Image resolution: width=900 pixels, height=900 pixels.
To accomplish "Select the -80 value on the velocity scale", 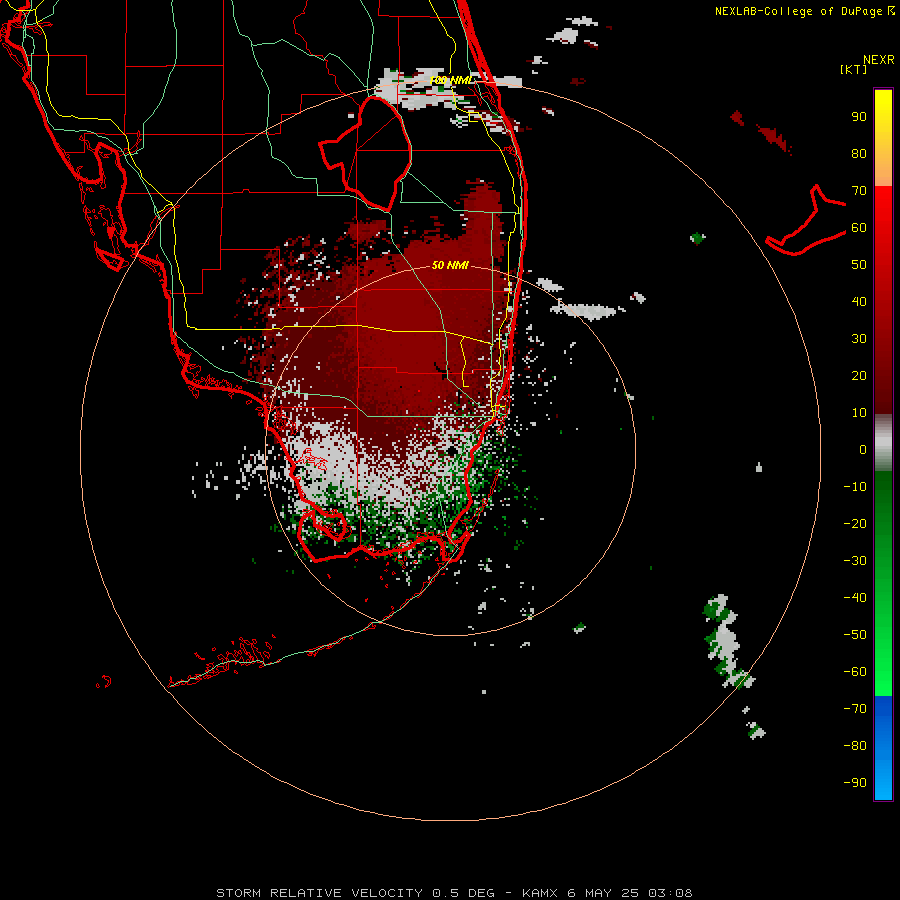I will [855, 746].
